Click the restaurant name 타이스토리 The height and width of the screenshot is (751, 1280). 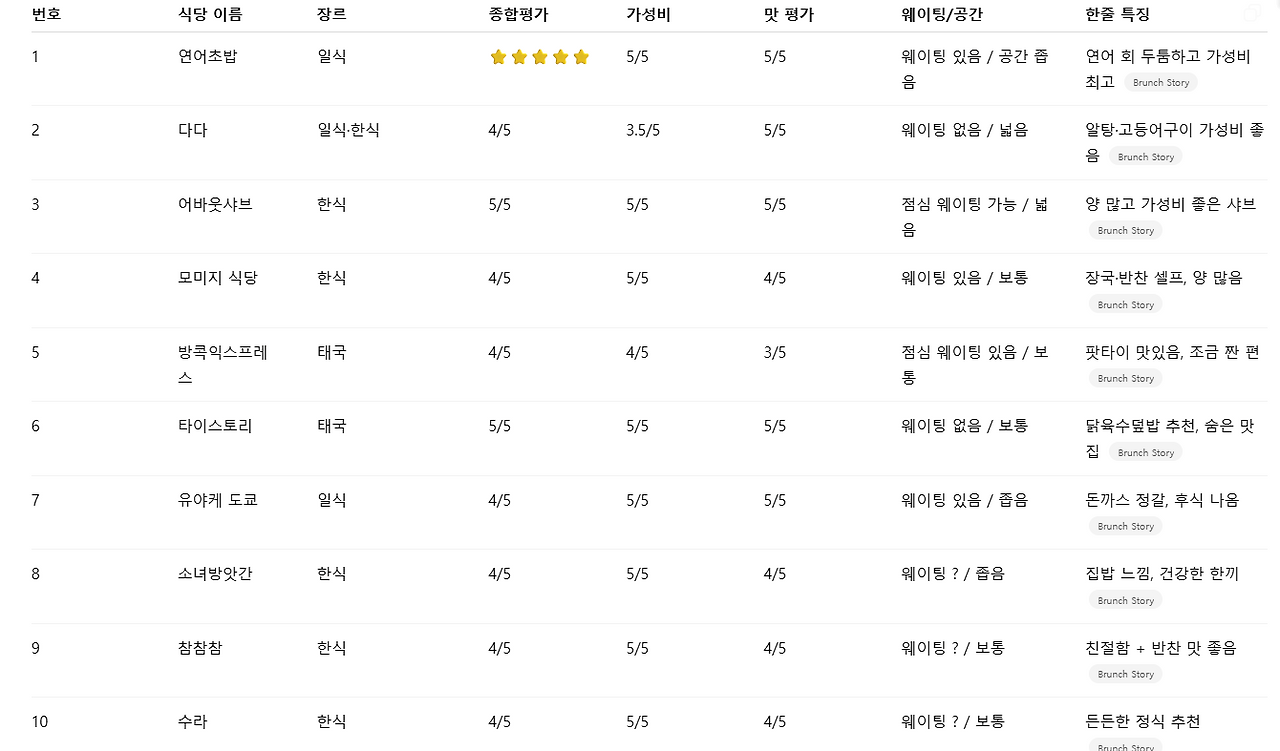click(215, 426)
